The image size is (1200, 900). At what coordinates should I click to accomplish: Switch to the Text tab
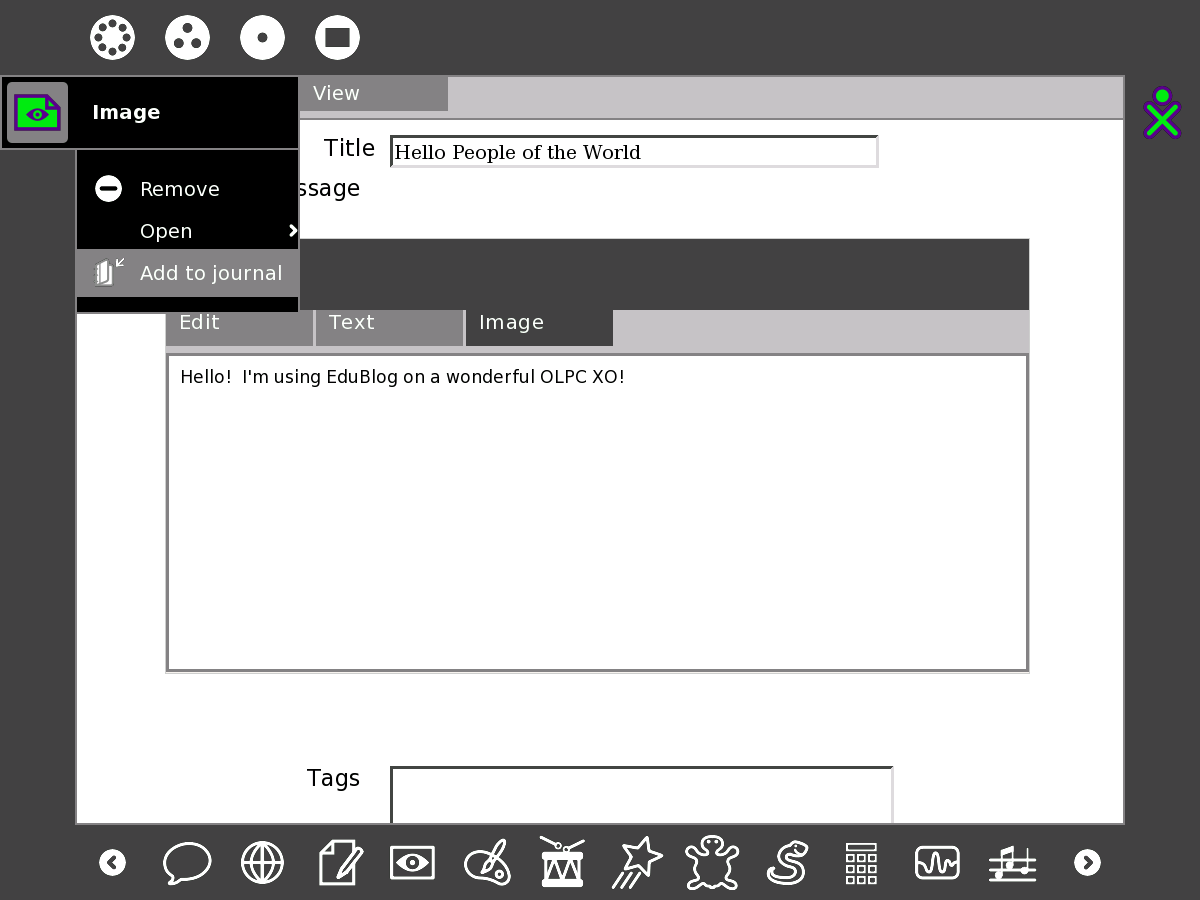(389, 323)
